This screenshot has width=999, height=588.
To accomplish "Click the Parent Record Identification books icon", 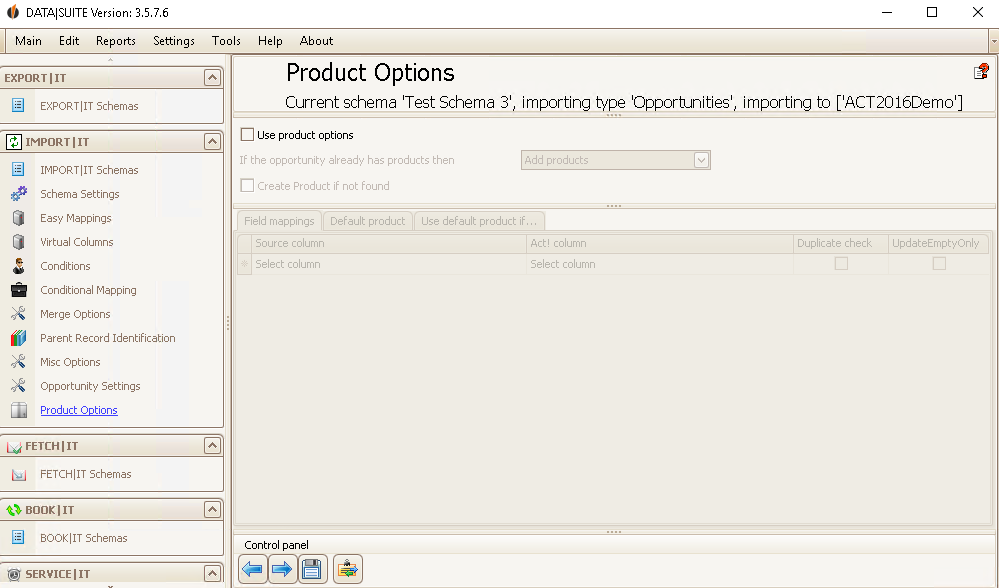I will [18, 338].
